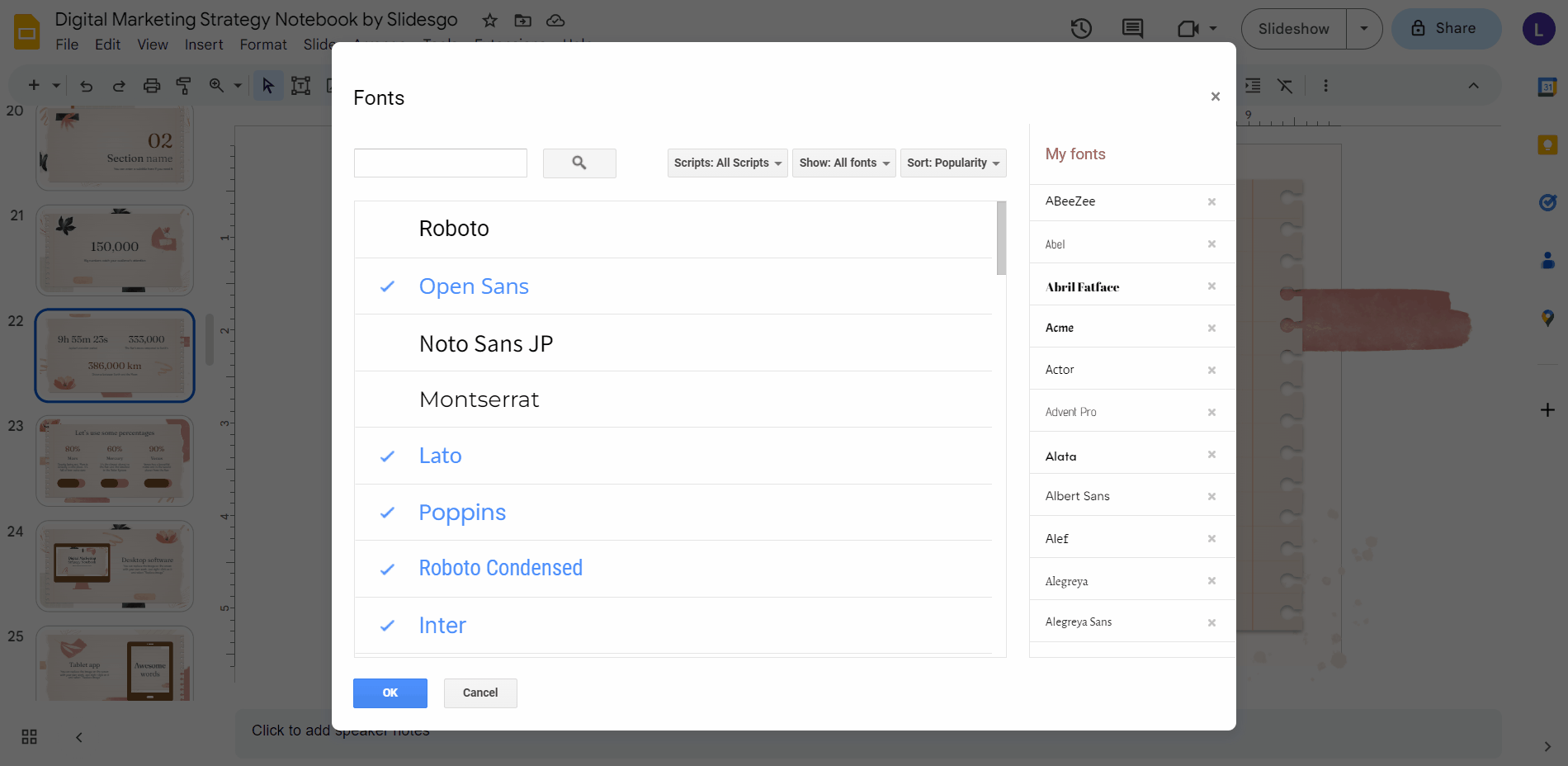The image size is (1568, 766).
Task: Expand Slideshow options arrow
Action: click(1364, 29)
